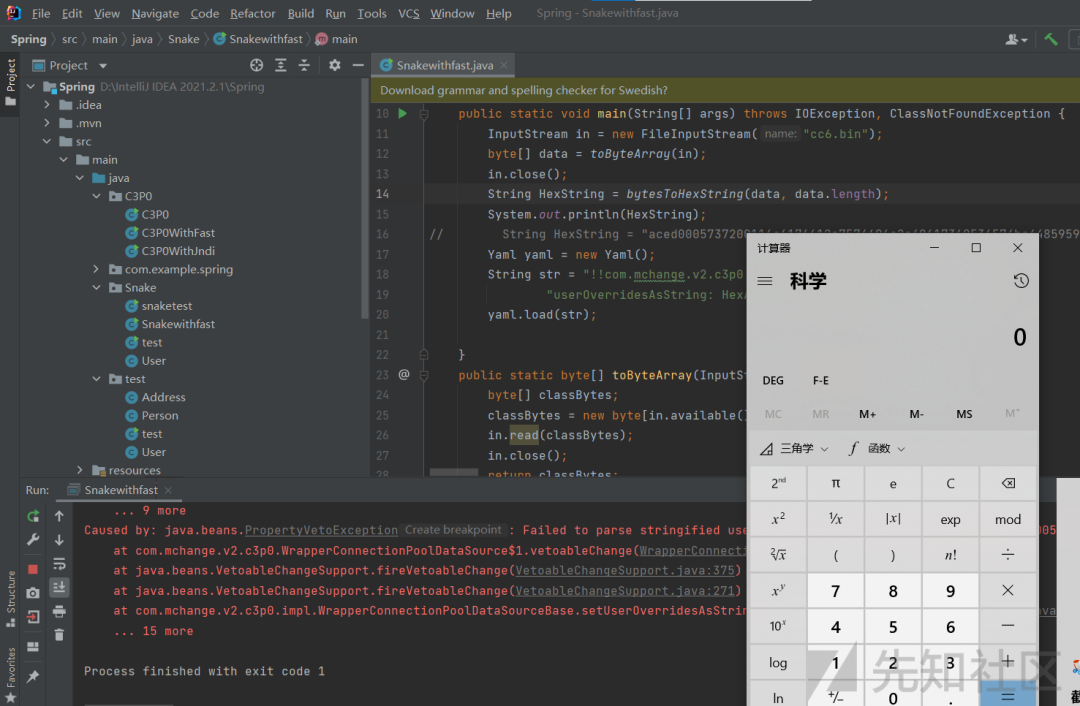Screen dimensions: 1080x706
Task: Open Calculator navigation hamburger menu
Action: pos(765,281)
